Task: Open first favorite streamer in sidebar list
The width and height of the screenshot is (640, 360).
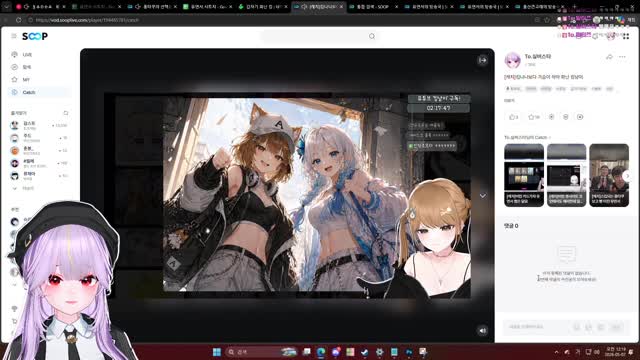Action: pos(39,125)
